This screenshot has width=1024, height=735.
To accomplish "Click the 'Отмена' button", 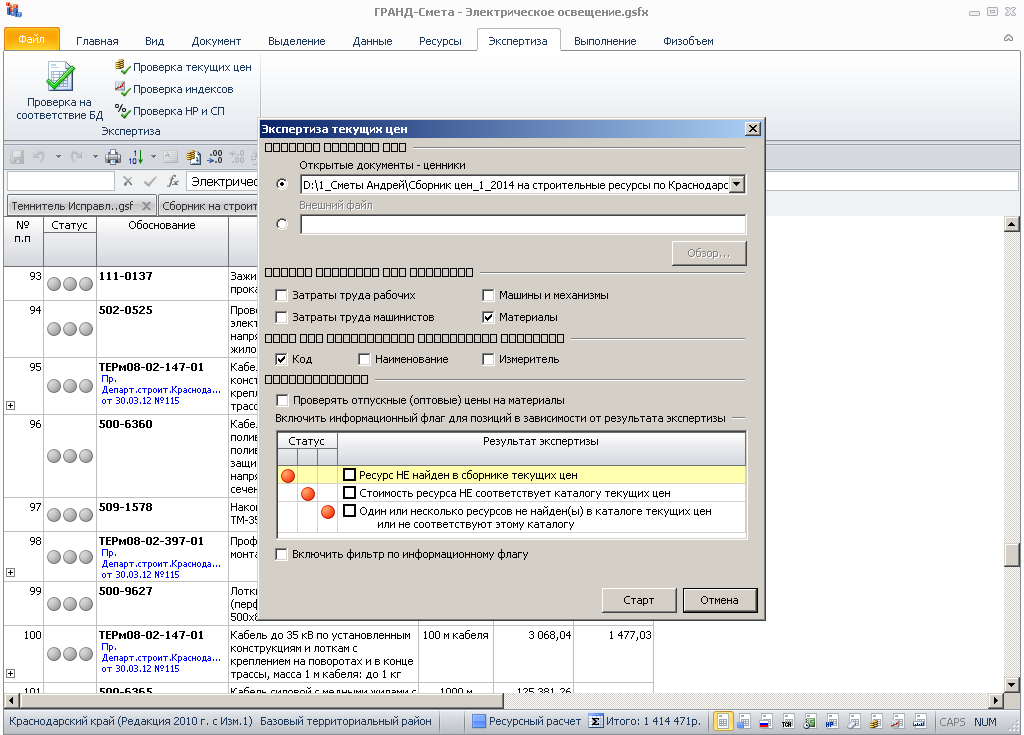I will [x=719, y=600].
